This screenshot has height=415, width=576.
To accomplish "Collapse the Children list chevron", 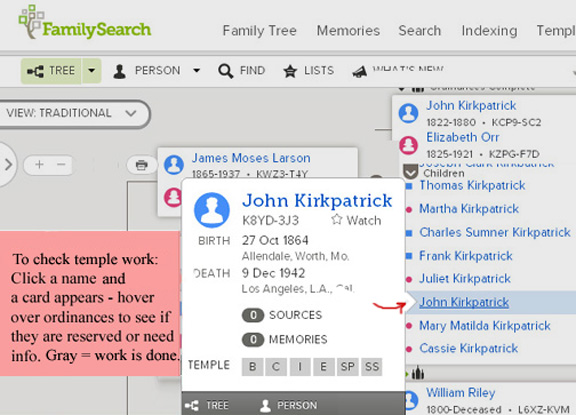I will (x=411, y=171).
